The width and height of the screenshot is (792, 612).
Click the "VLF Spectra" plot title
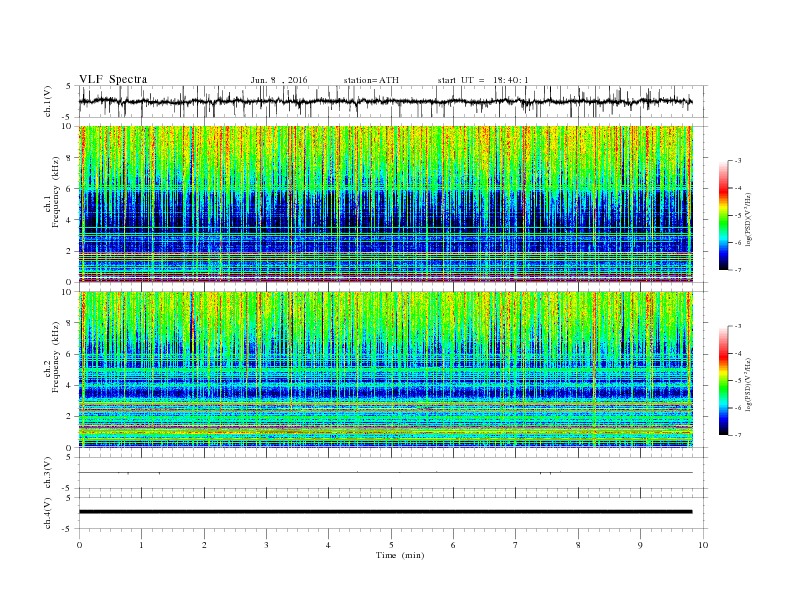click(x=113, y=79)
